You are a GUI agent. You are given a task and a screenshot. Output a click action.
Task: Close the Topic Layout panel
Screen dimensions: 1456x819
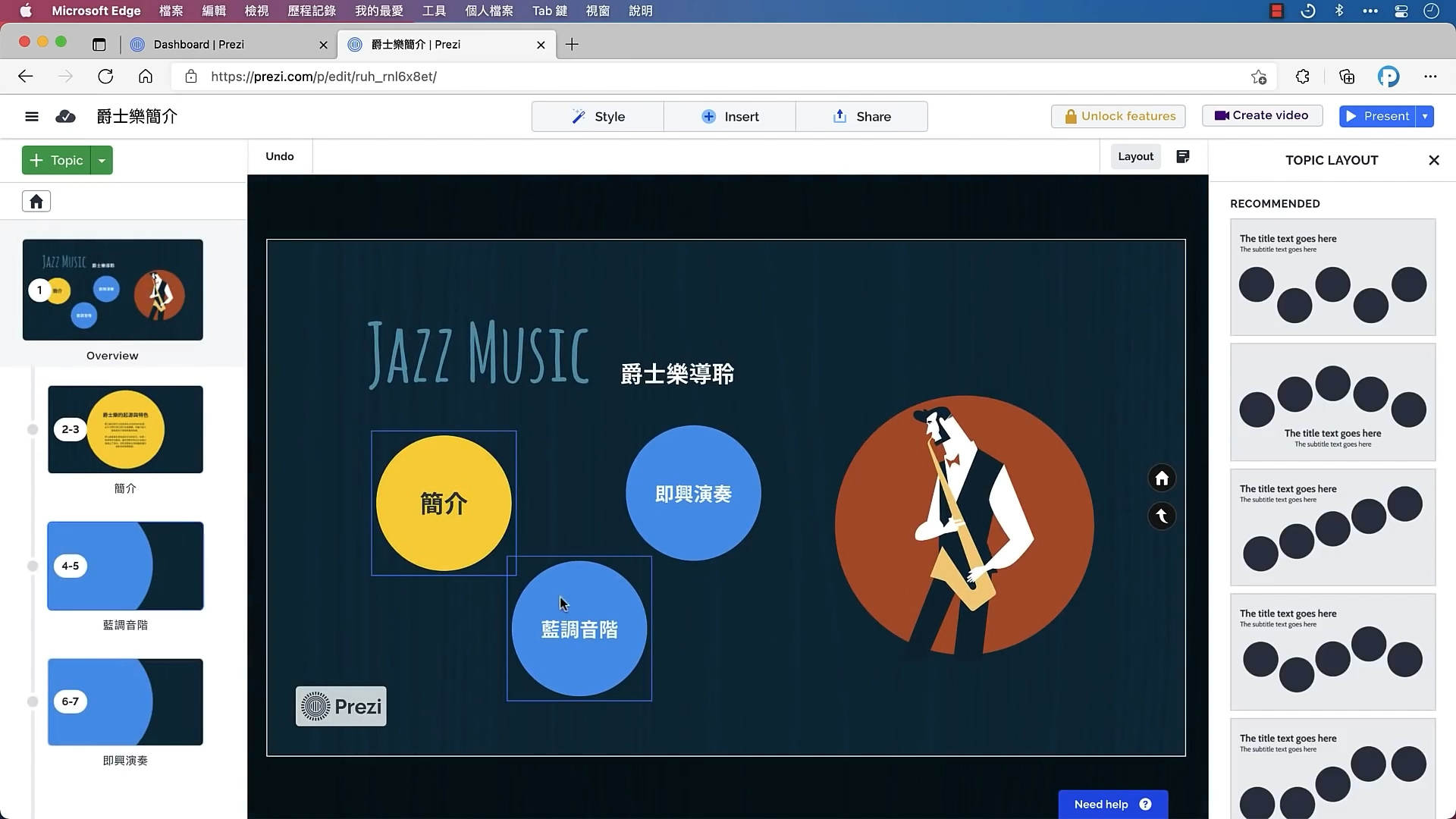pos(1433,160)
